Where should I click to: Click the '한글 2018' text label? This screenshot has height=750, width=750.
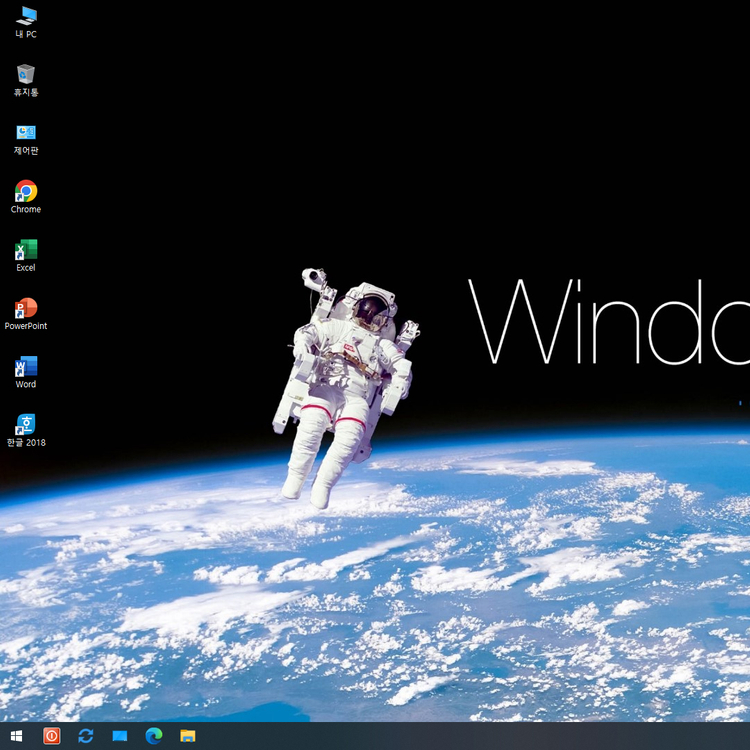click(26, 443)
